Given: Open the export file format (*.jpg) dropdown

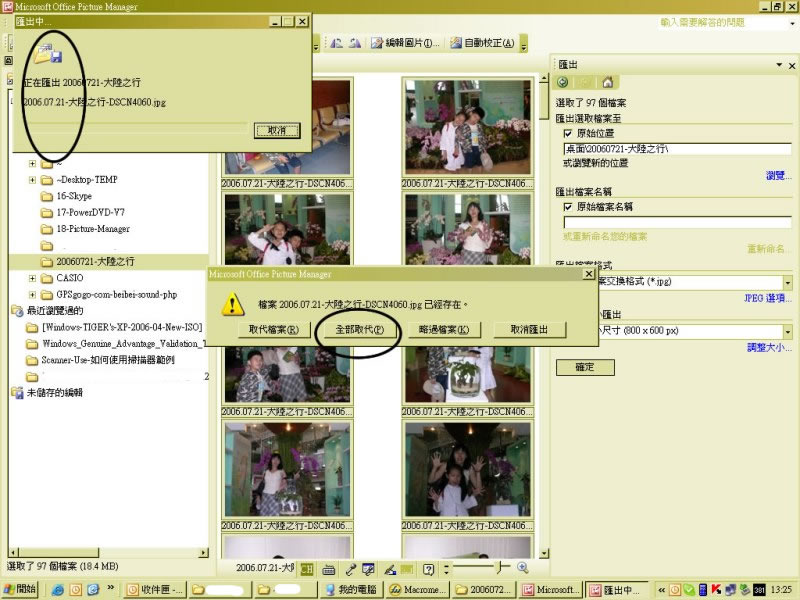Looking at the screenshot, I should pos(788,282).
